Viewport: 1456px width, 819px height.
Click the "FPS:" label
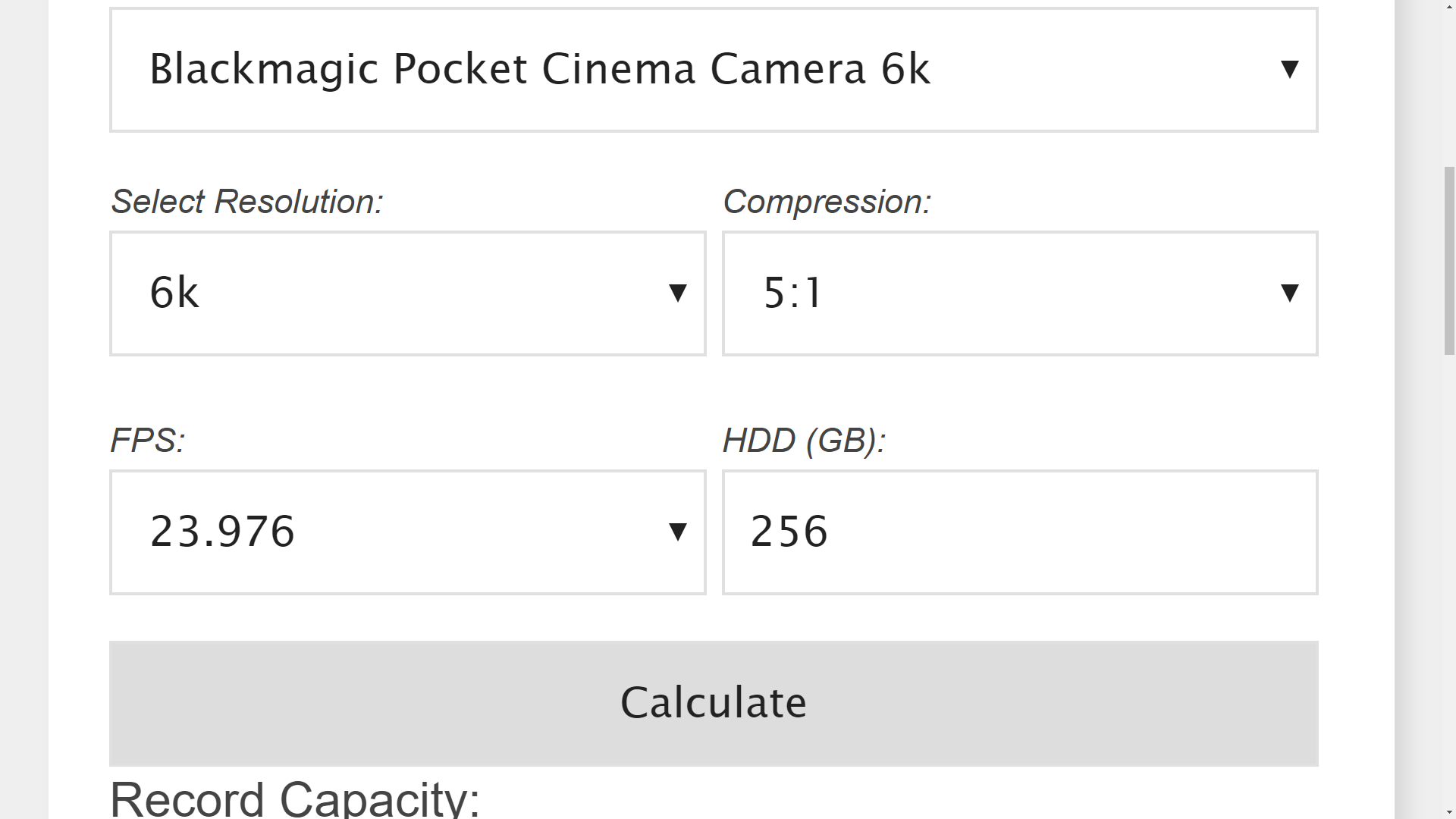click(148, 441)
